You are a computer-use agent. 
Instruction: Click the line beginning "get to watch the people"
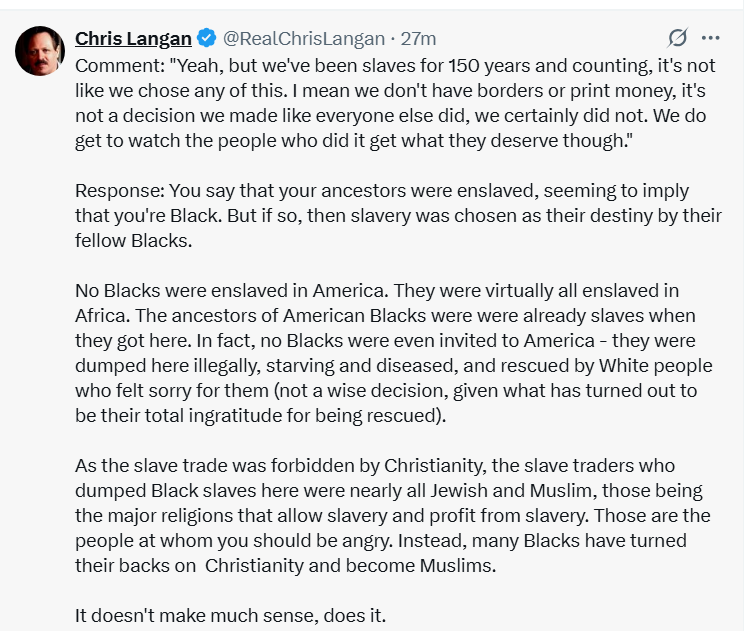pos(353,140)
